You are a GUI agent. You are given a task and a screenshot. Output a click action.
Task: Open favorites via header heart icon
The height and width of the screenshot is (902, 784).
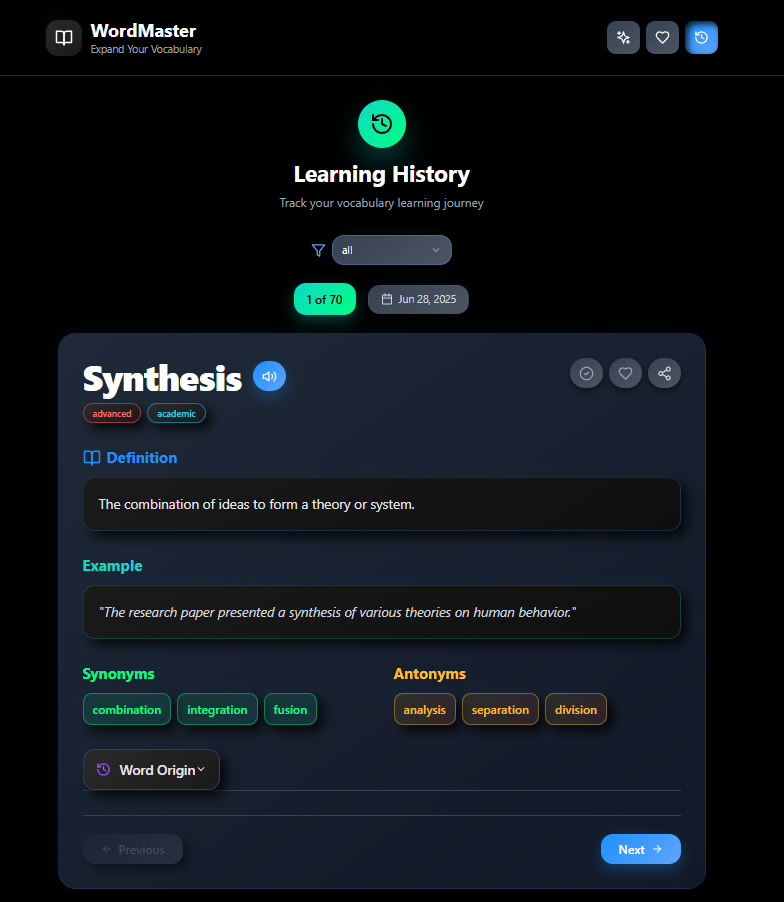pos(662,37)
